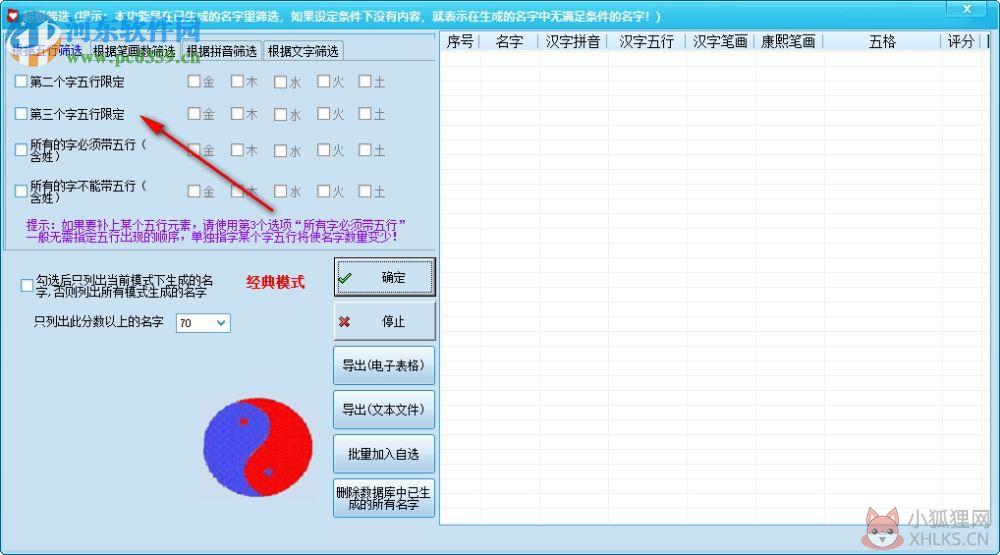Check 金 in 第三个字五行限定 row
Viewport: 1000px width, 555px height.
click(x=194, y=114)
